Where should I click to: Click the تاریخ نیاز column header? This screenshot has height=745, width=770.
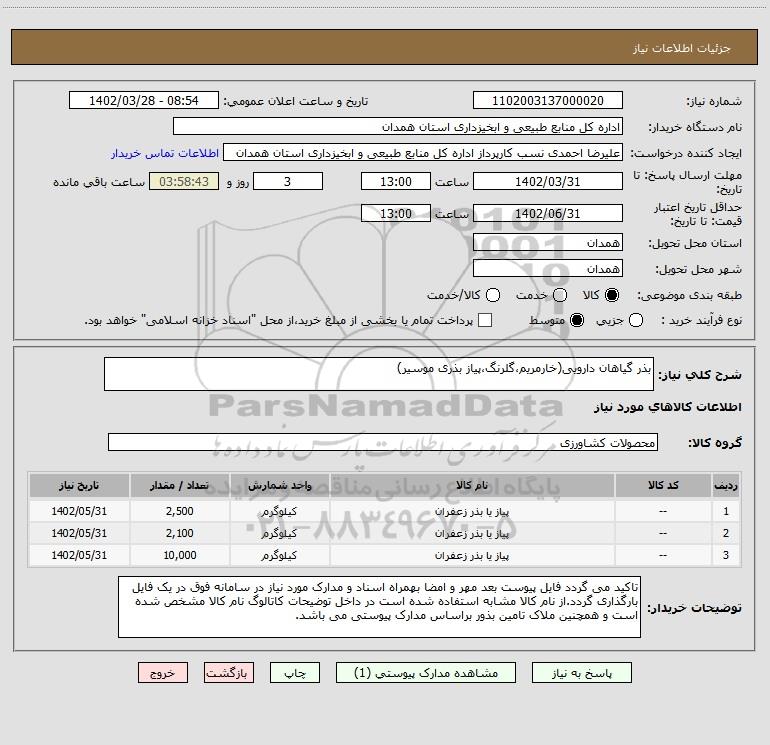click(79, 486)
